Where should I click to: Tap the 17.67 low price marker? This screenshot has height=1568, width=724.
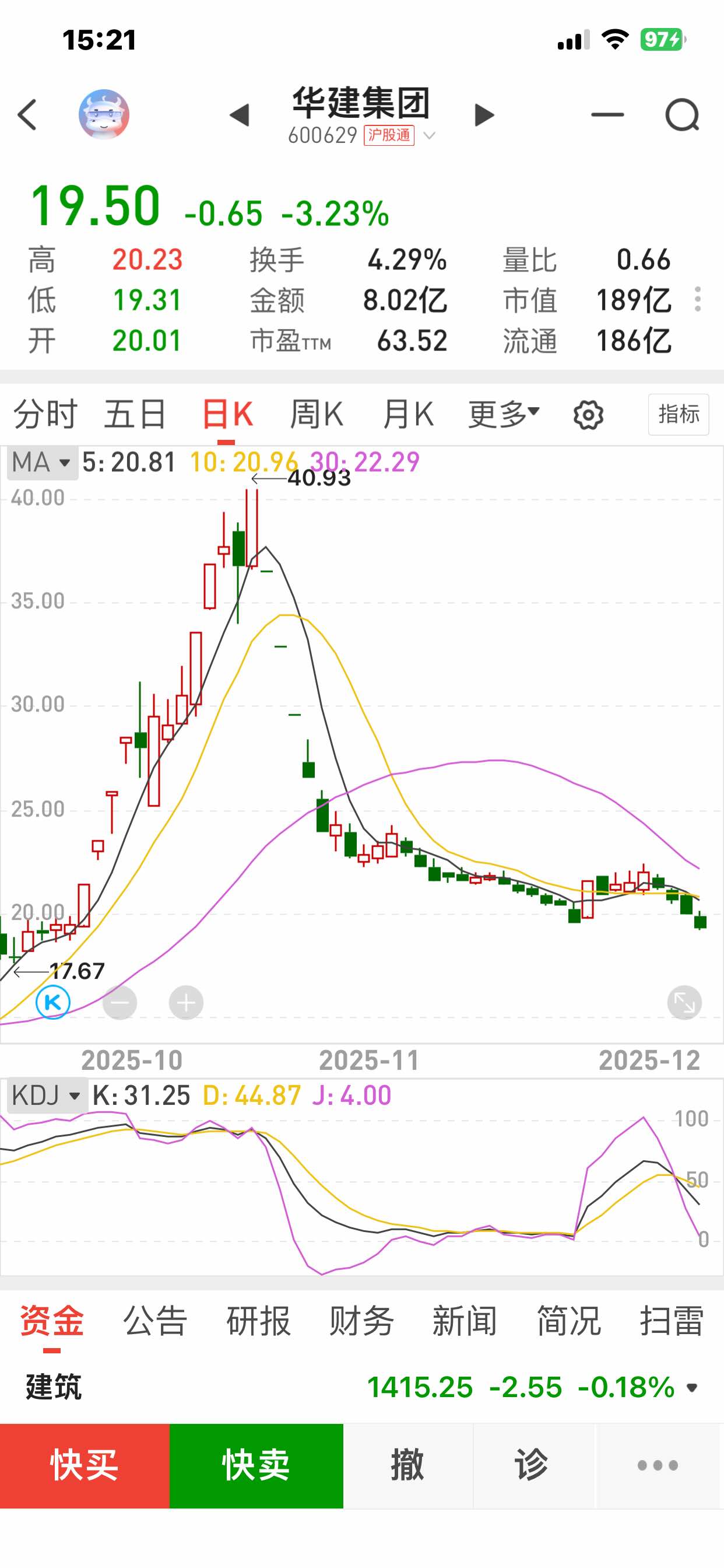[x=77, y=971]
